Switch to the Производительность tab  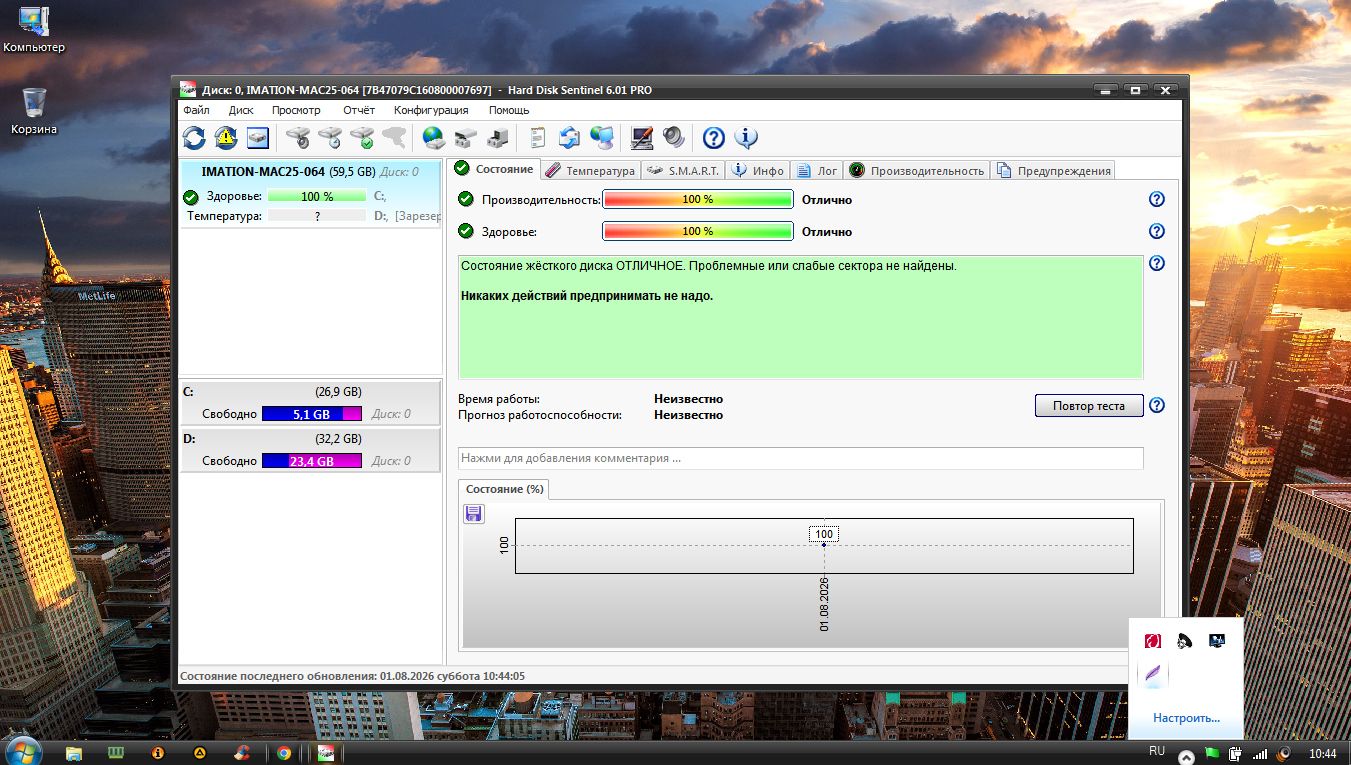(x=916, y=170)
